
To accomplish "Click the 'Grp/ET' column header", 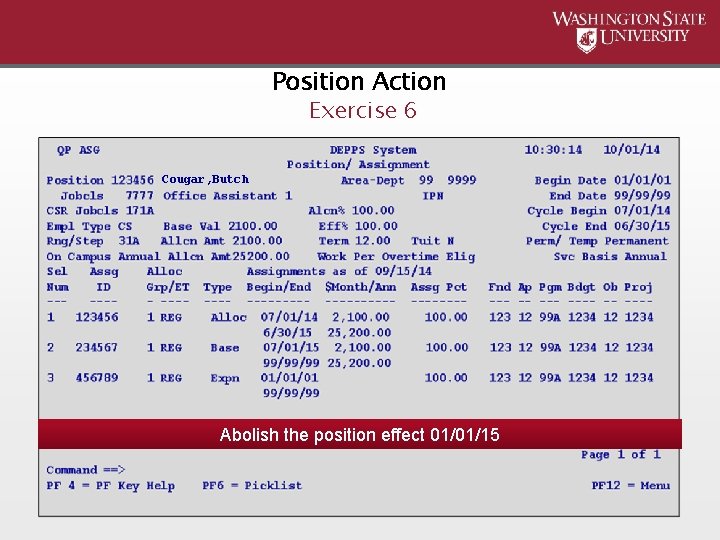I will click(x=168, y=287).
